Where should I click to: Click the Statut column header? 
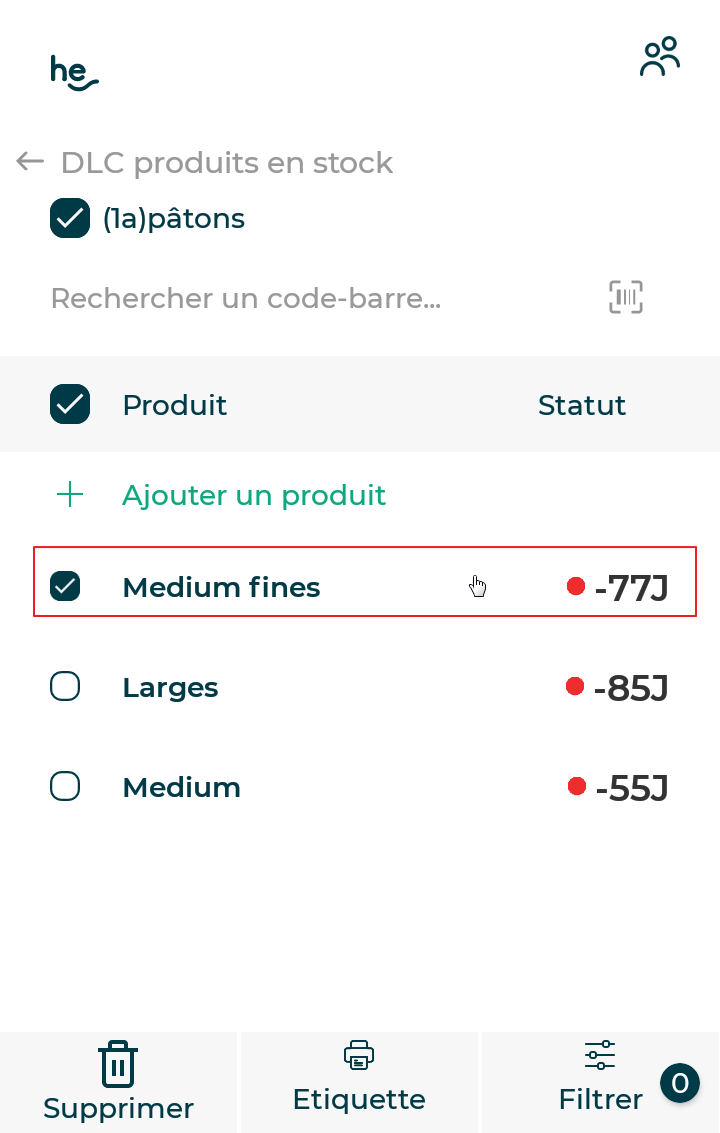pyautogui.click(x=581, y=404)
